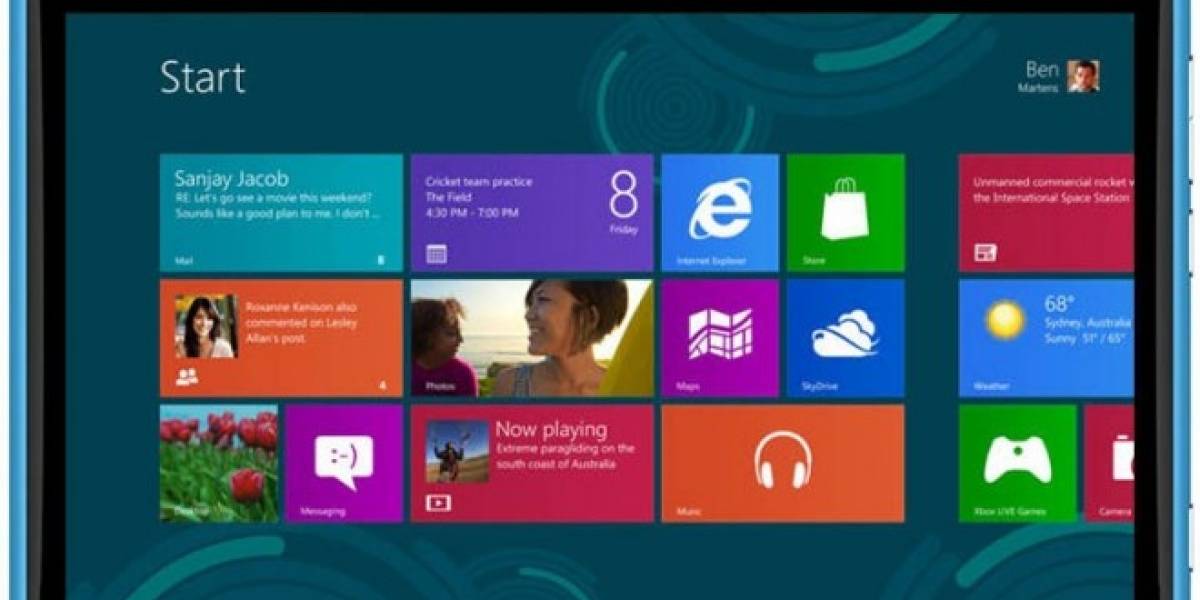Open the Music headphones tile
Screen dimensions: 1200x600
pyautogui.click(x=783, y=463)
